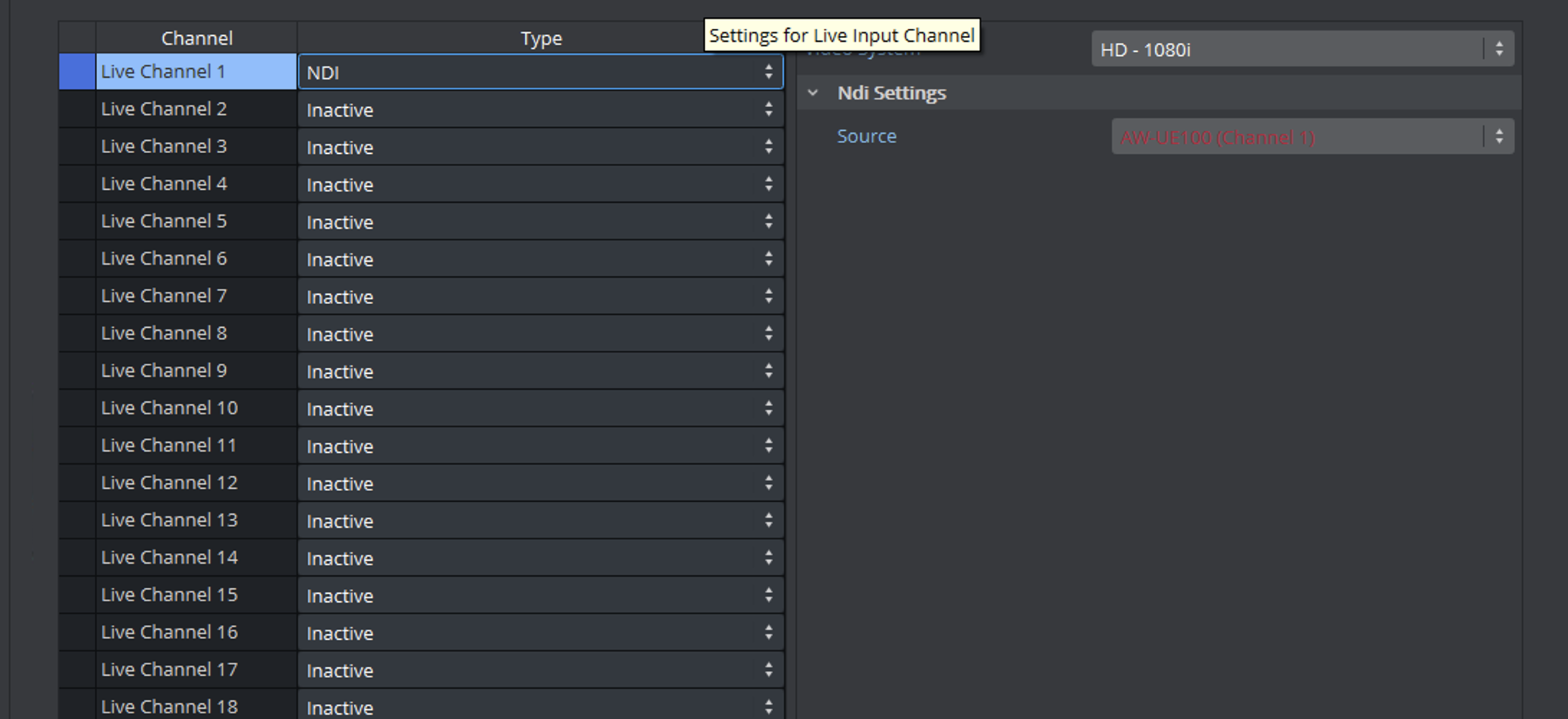Click the Type column header

coord(541,38)
